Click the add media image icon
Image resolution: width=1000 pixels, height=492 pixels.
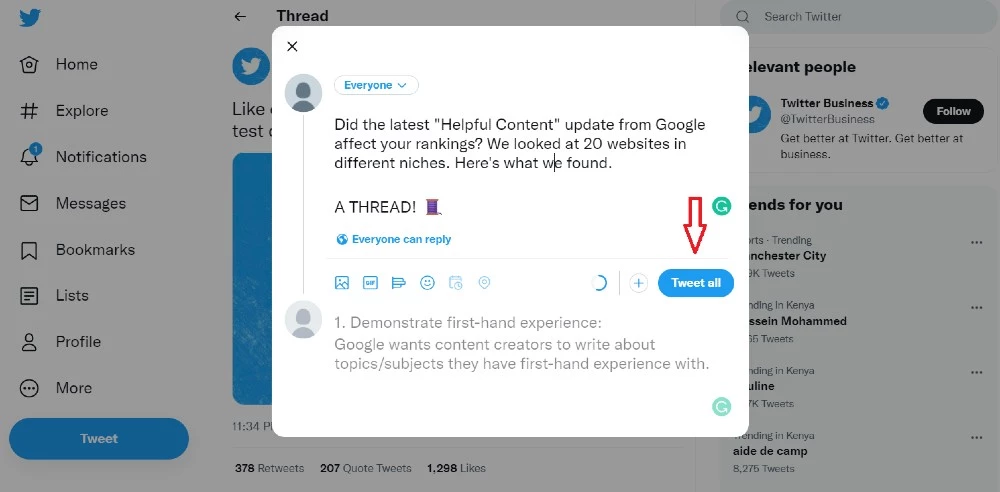342,283
